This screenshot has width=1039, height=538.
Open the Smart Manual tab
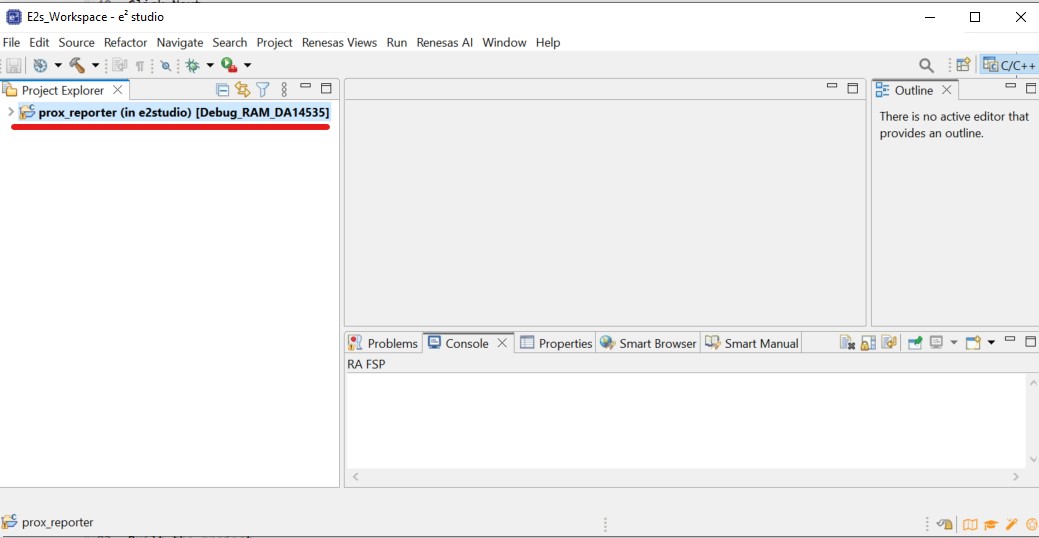pyautogui.click(x=751, y=343)
